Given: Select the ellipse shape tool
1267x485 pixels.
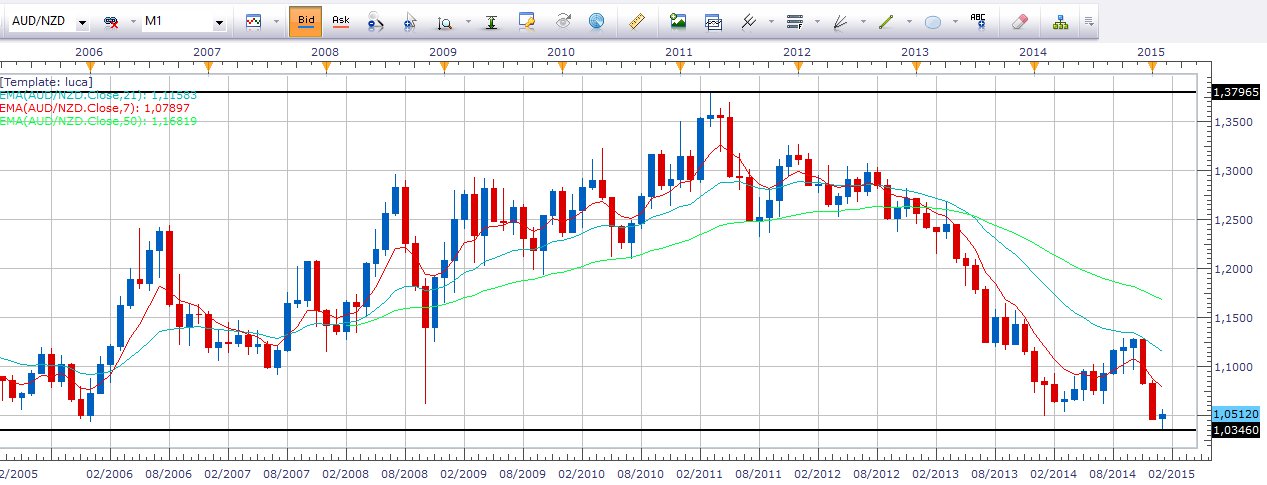Looking at the screenshot, I should (933, 21).
